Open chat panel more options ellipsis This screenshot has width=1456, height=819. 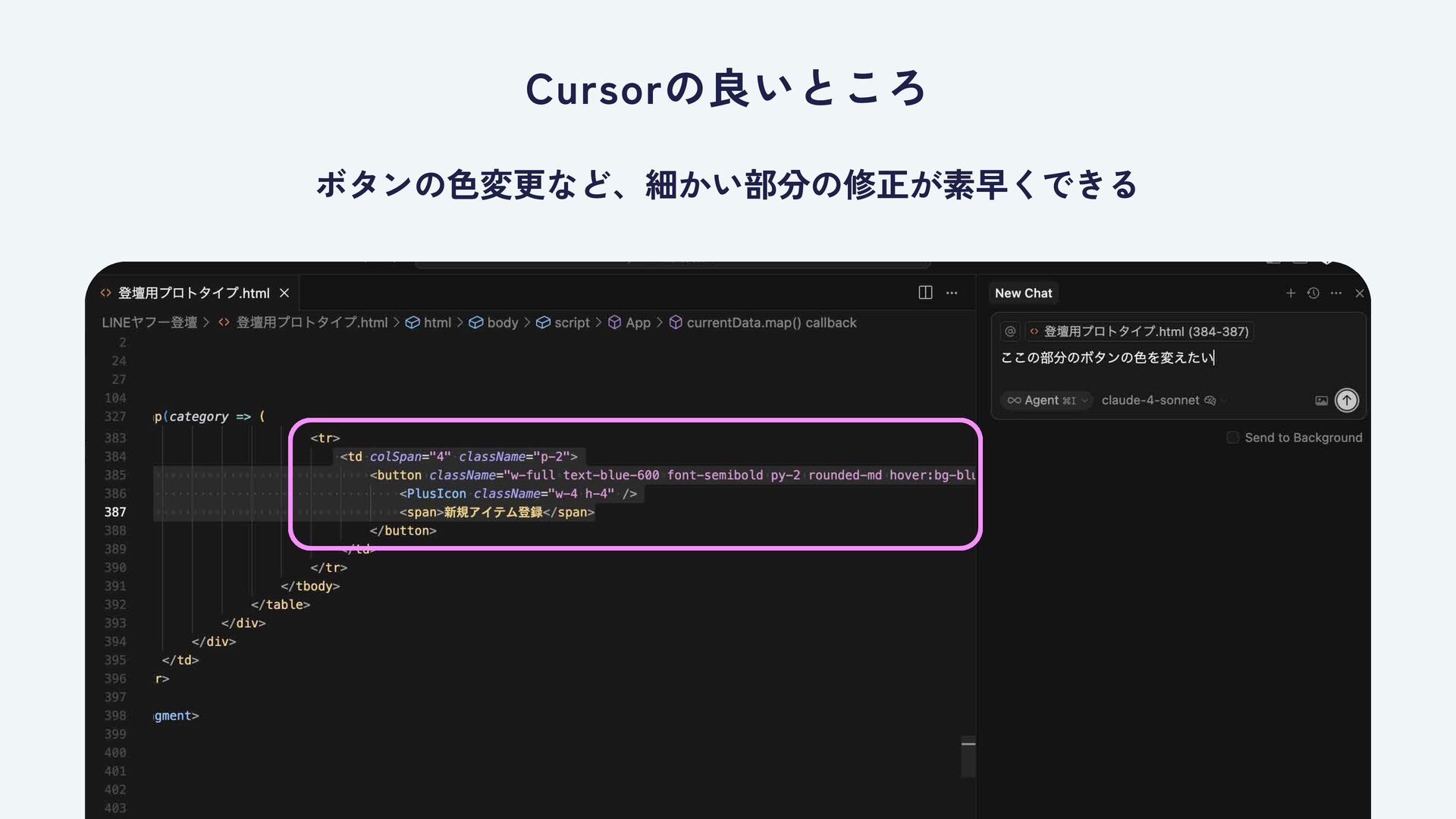coord(1336,293)
